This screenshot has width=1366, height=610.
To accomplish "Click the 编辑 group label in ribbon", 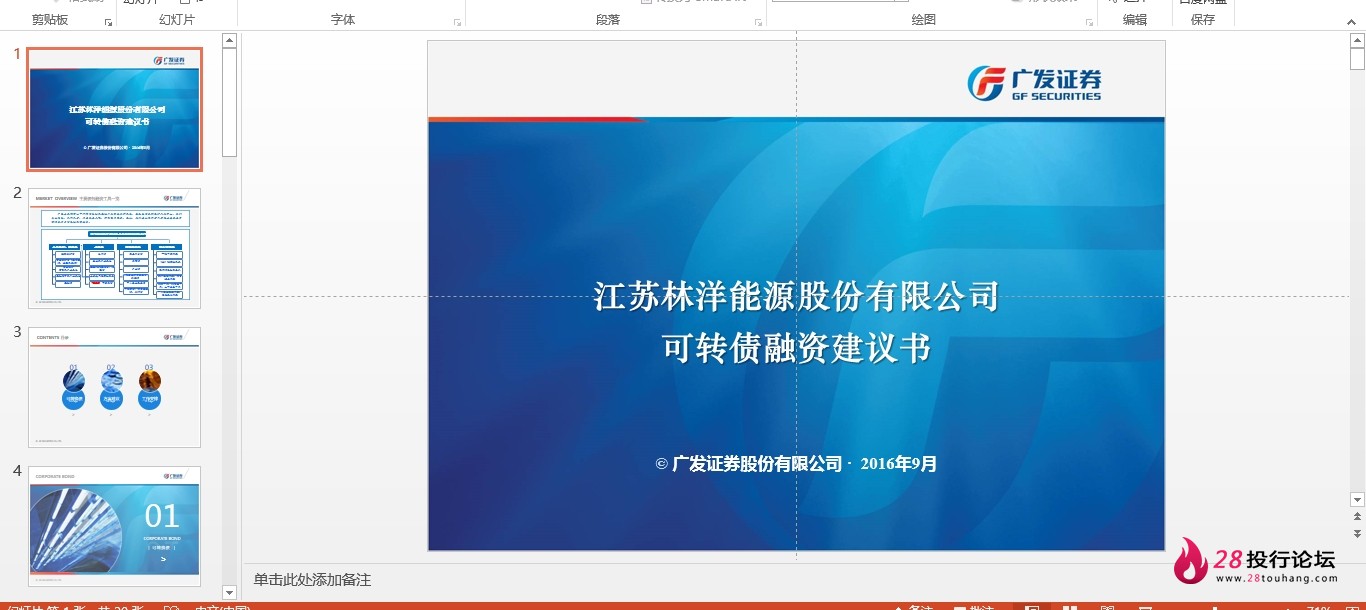I will tap(1135, 20).
